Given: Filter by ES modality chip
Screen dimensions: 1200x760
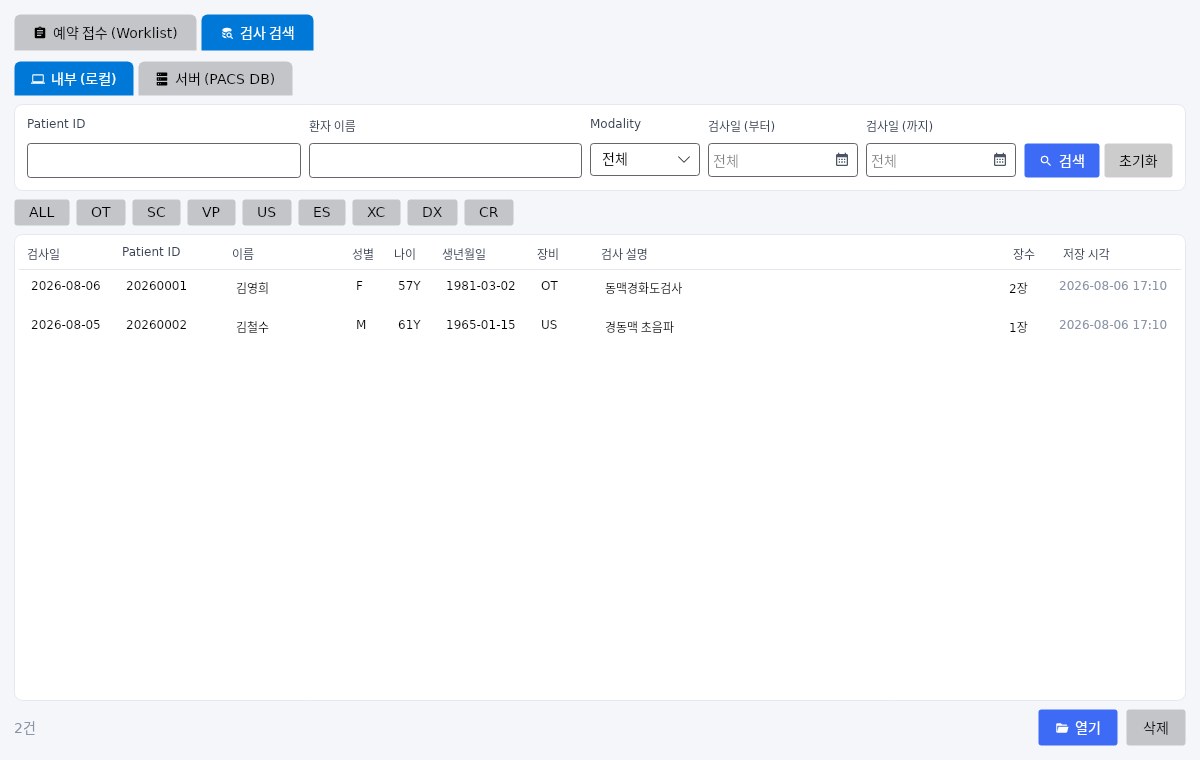Looking at the screenshot, I should click(x=322, y=212).
